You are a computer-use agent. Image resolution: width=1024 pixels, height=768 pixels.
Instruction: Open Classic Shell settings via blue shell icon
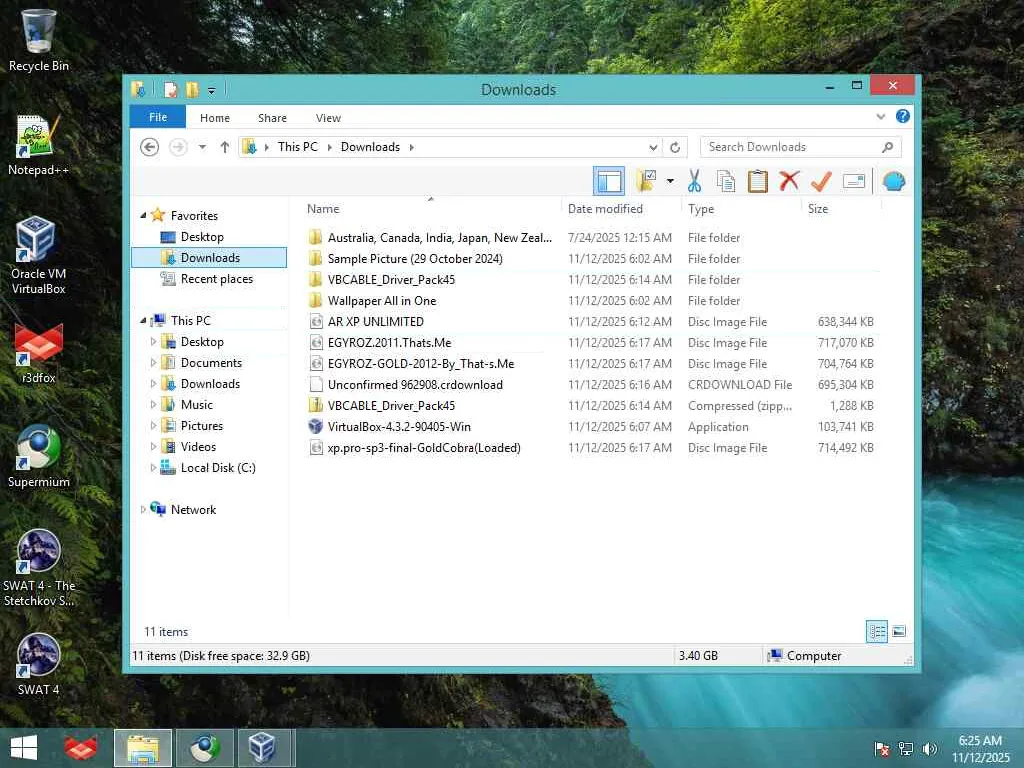point(893,182)
